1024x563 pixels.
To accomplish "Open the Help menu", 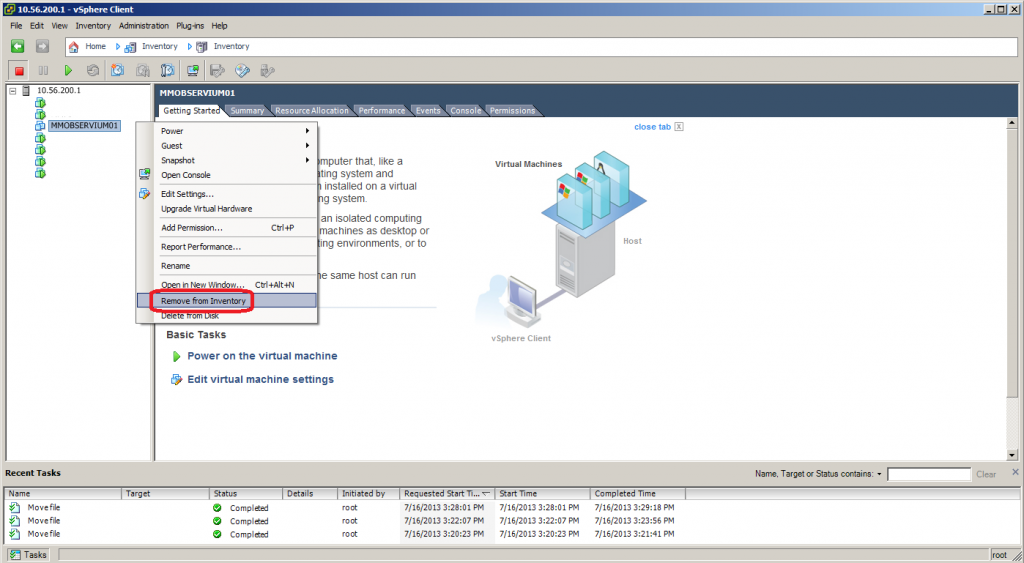I will [219, 25].
